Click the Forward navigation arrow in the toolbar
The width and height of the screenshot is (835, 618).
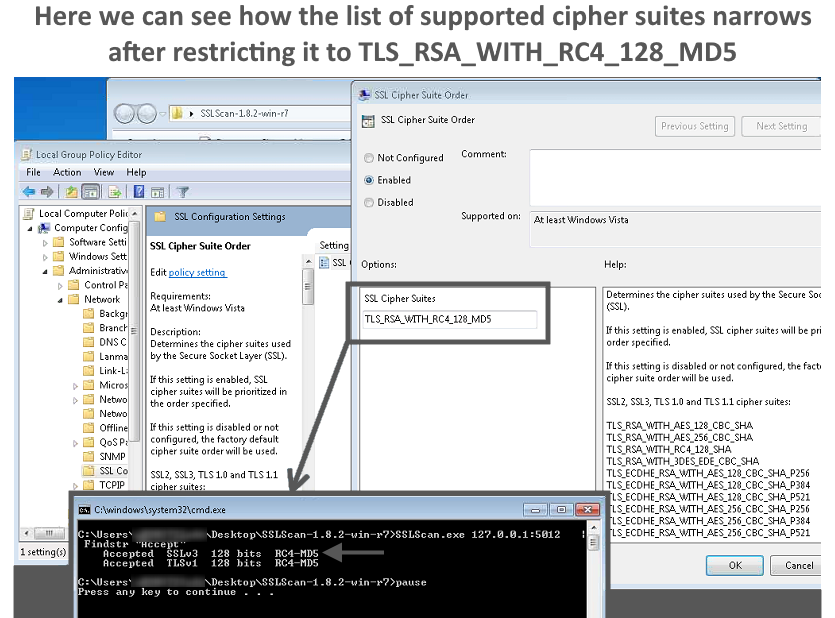48,192
